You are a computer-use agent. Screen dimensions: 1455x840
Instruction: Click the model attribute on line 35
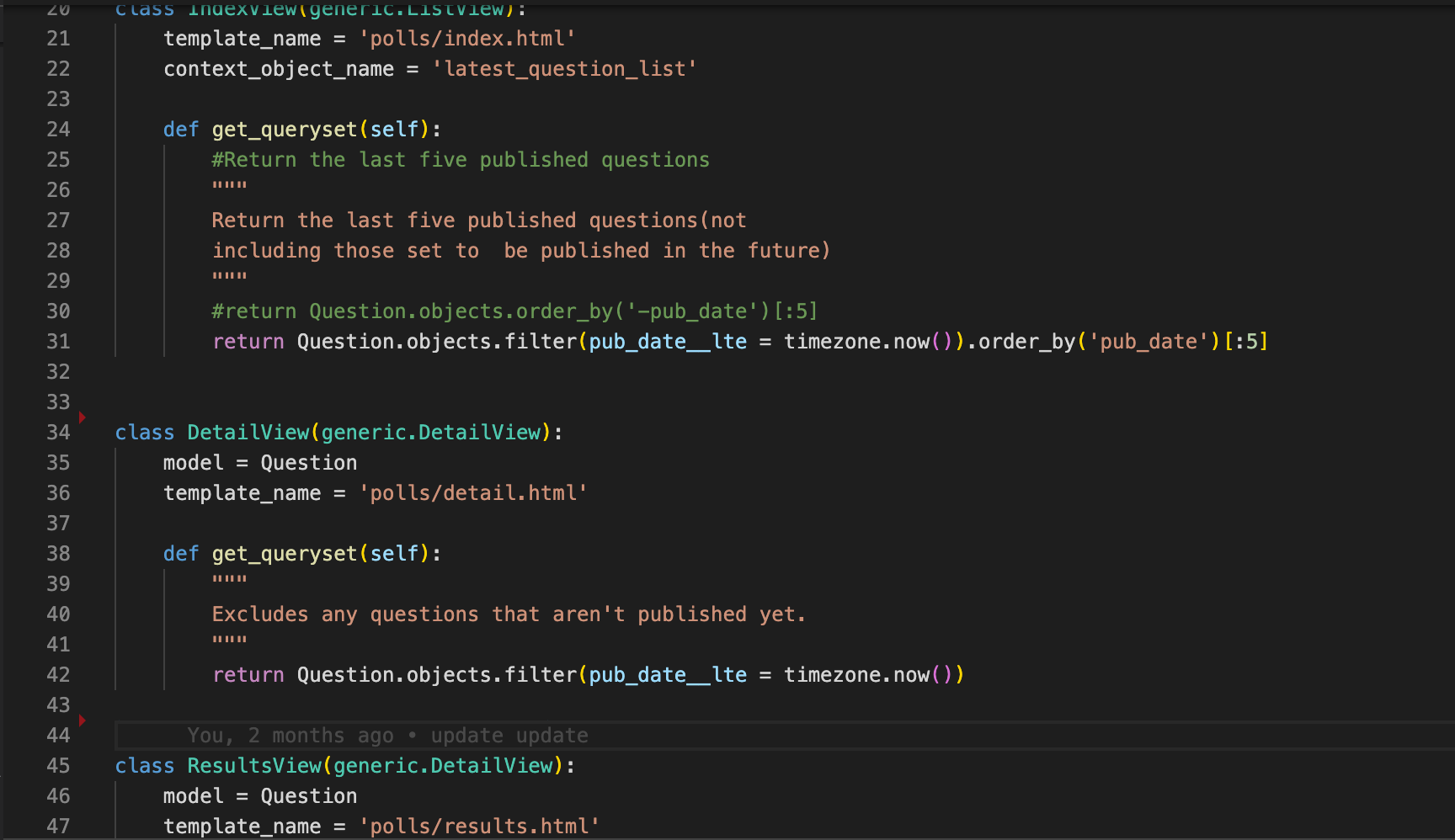[194, 463]
